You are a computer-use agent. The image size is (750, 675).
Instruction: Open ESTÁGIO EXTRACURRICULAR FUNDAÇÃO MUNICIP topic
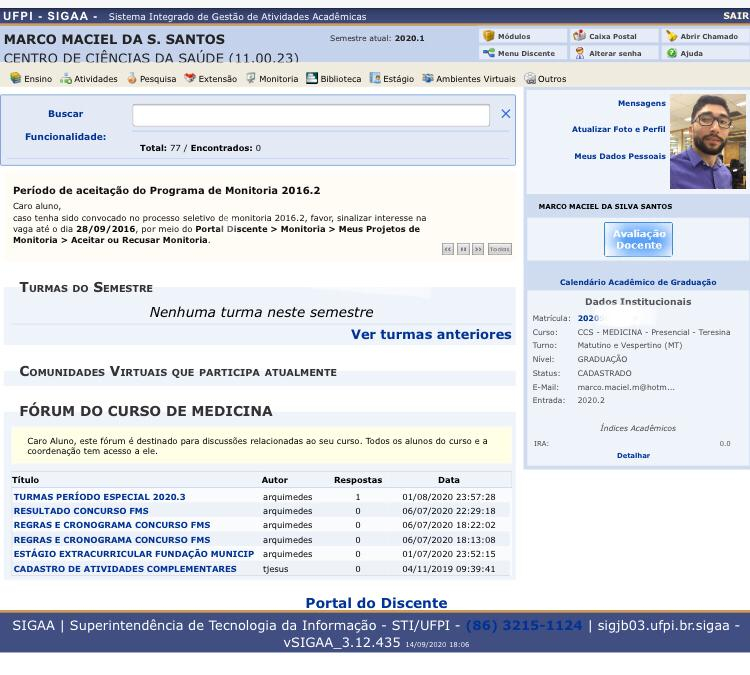point(134,553)
